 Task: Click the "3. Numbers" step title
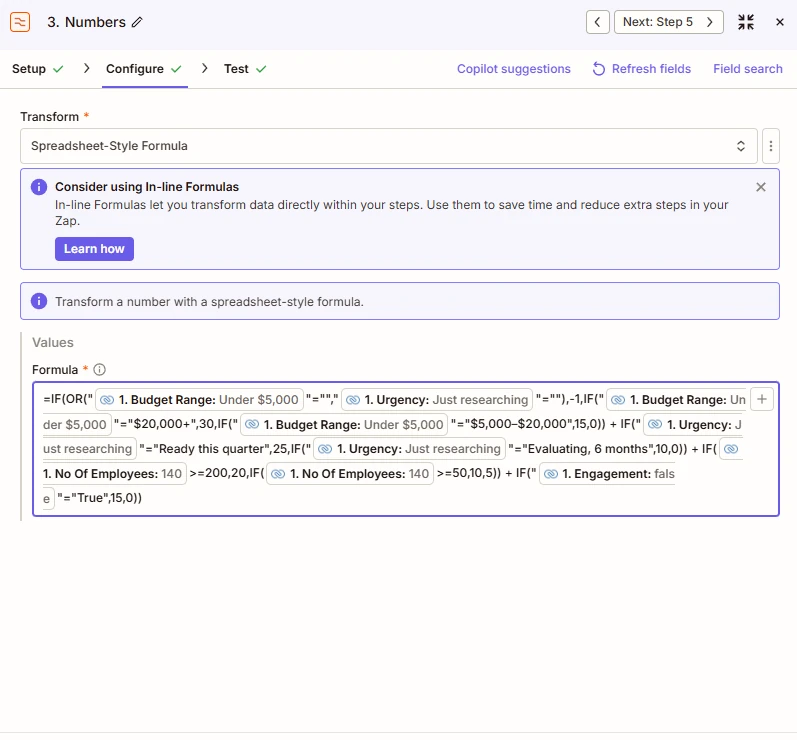point(86,22)
